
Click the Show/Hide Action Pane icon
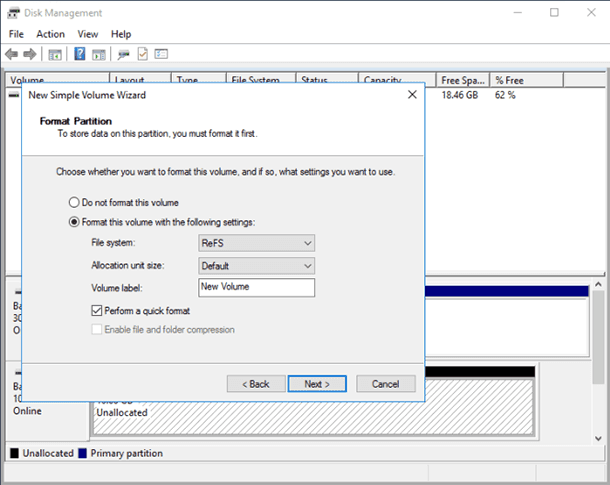98,54
